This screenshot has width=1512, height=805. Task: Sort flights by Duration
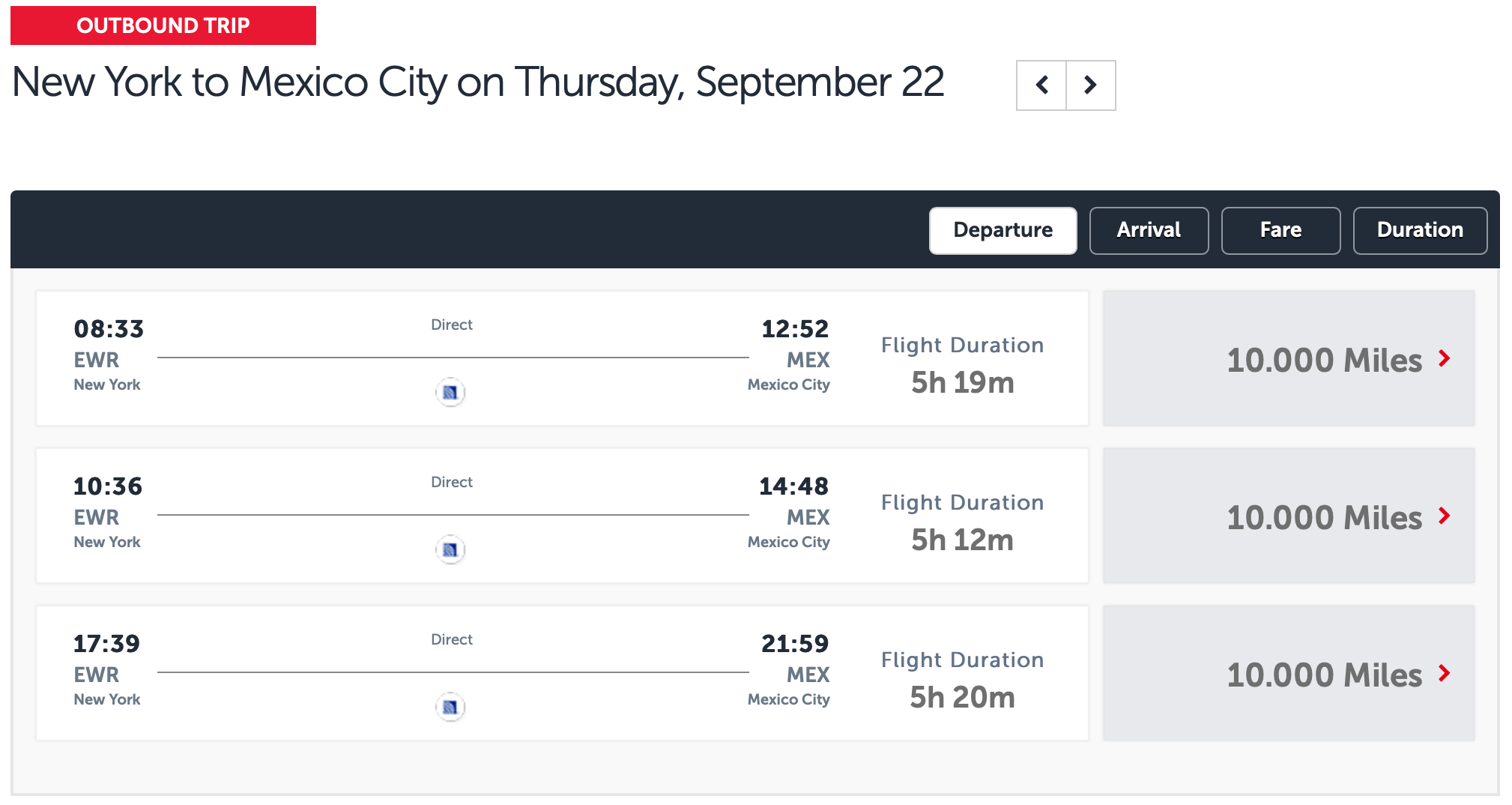pyautogui.click(x=1420, y=230)
